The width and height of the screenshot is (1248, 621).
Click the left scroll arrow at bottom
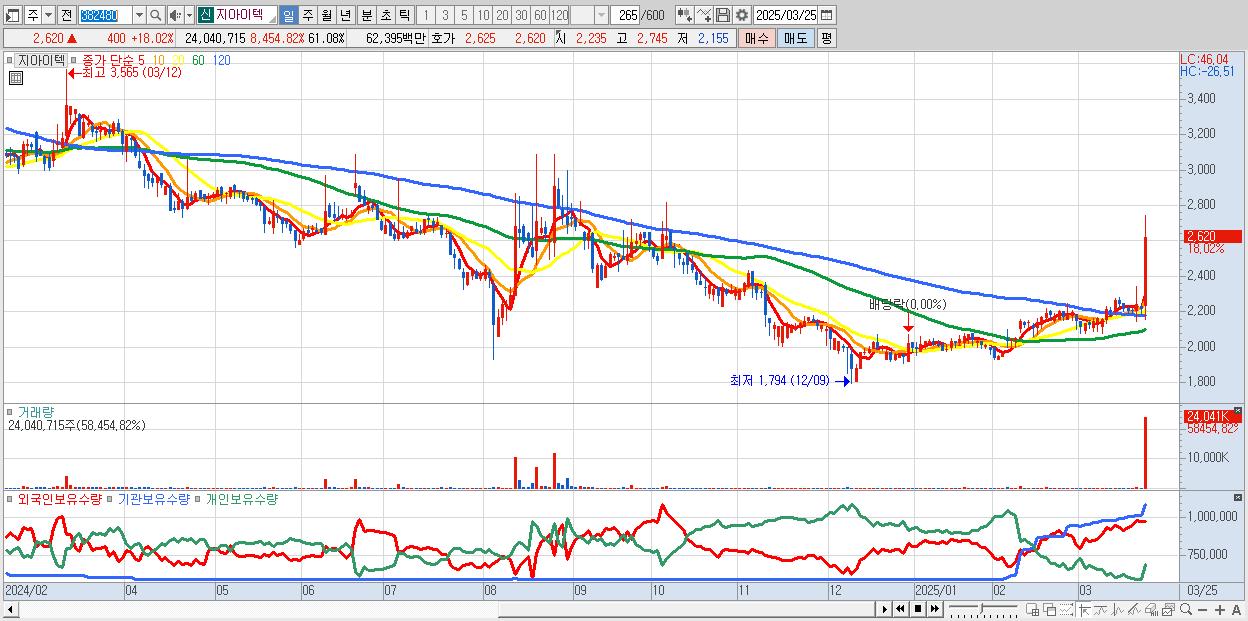[x=10, y=609]
